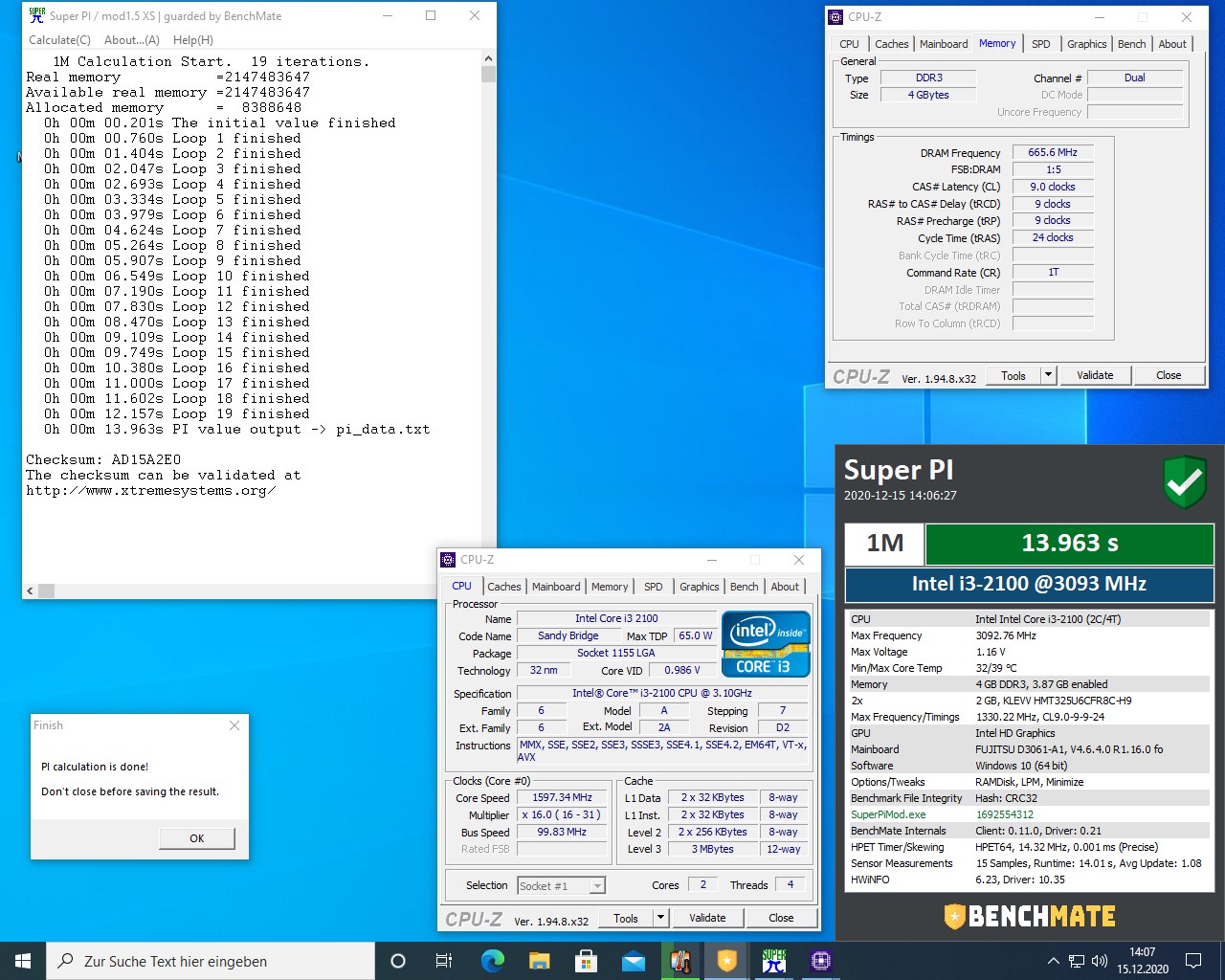Switch to Caches tab in CPU-Z CPU window
Screen dimensions: 1225x980
504,587
